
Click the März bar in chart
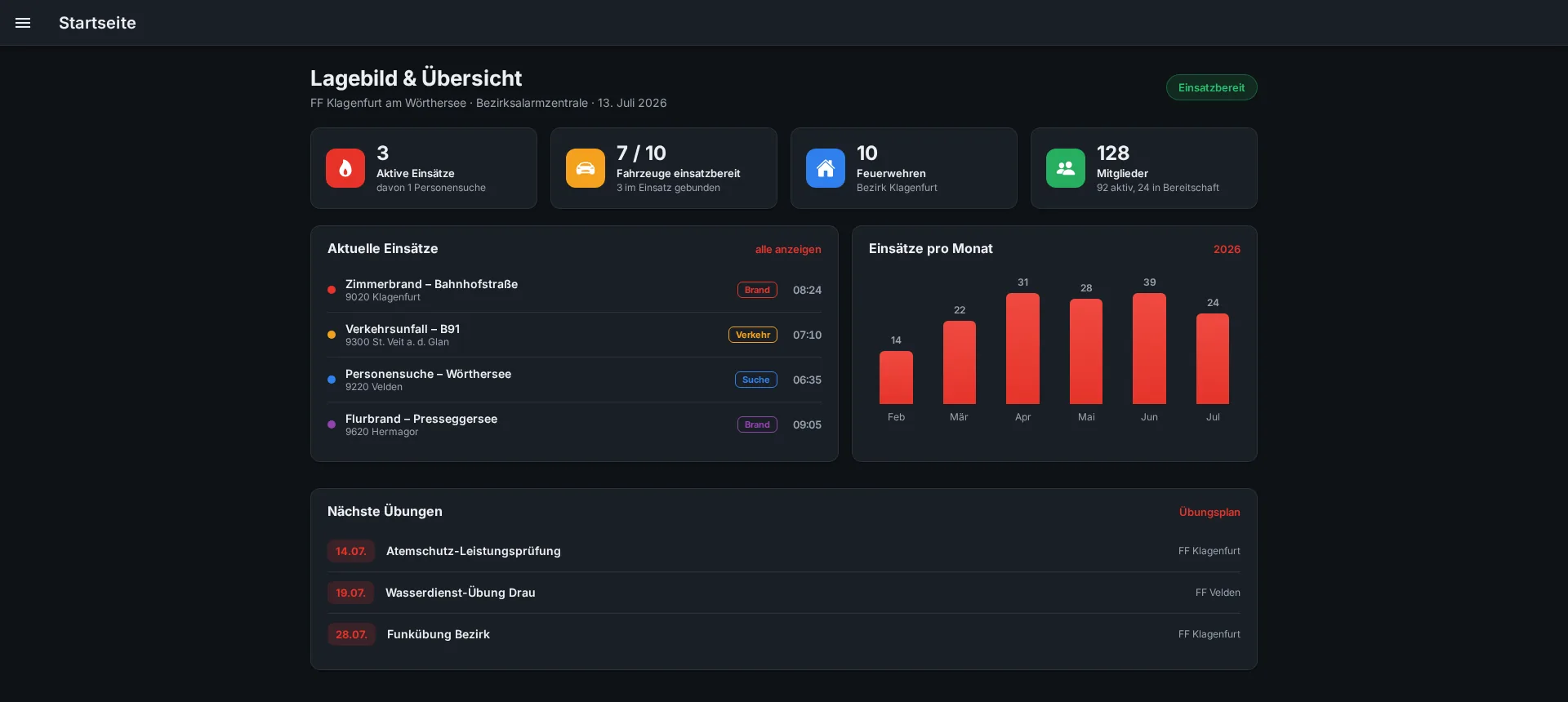960,362
